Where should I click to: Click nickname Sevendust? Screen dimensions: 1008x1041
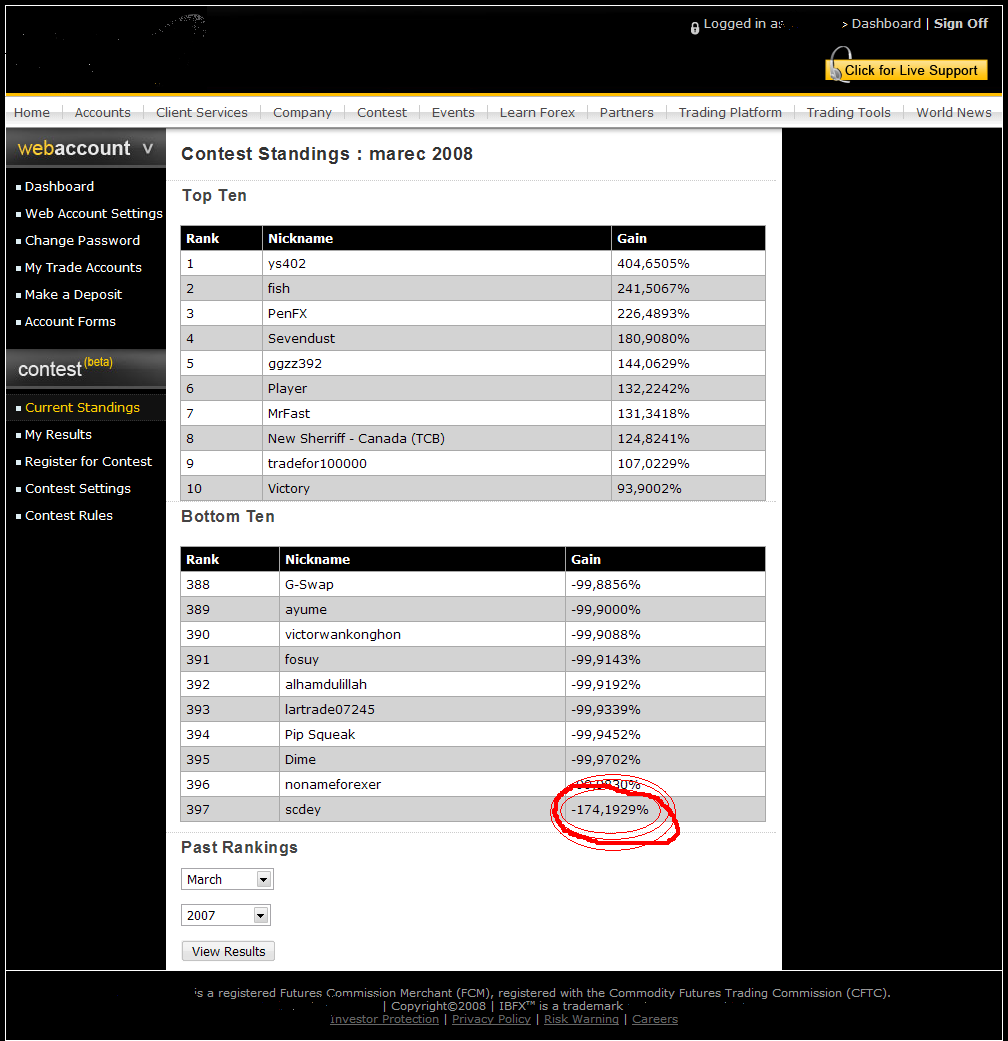tap(301, 339)
